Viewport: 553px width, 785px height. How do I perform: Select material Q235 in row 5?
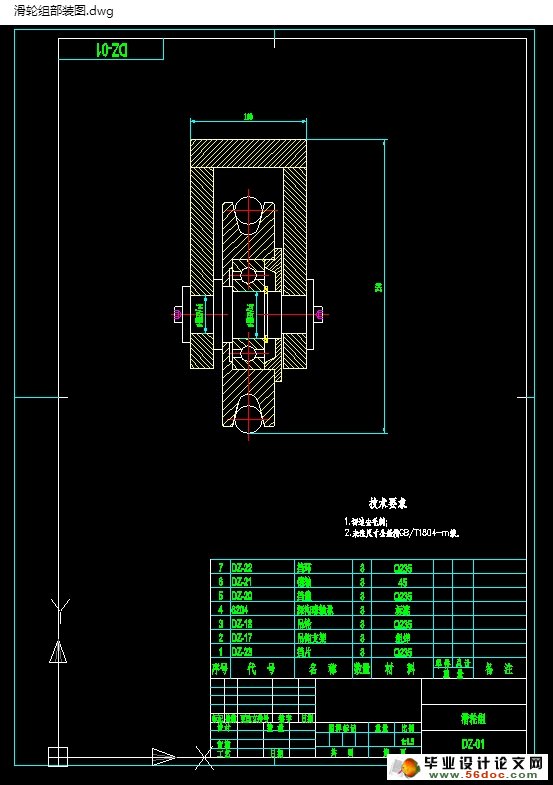(402, 596)
